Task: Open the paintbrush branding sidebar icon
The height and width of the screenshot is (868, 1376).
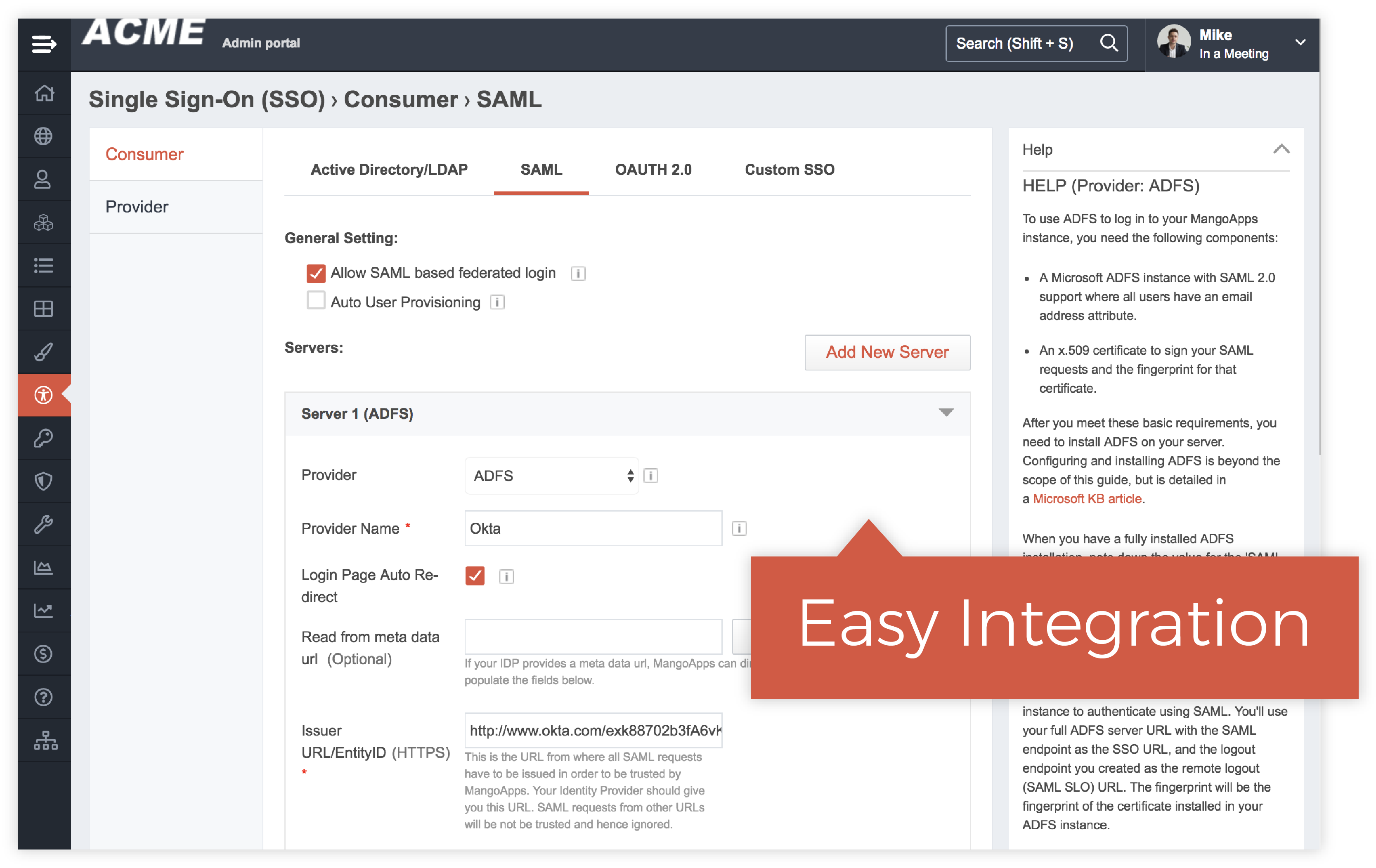Action: [x=44, y=352]
